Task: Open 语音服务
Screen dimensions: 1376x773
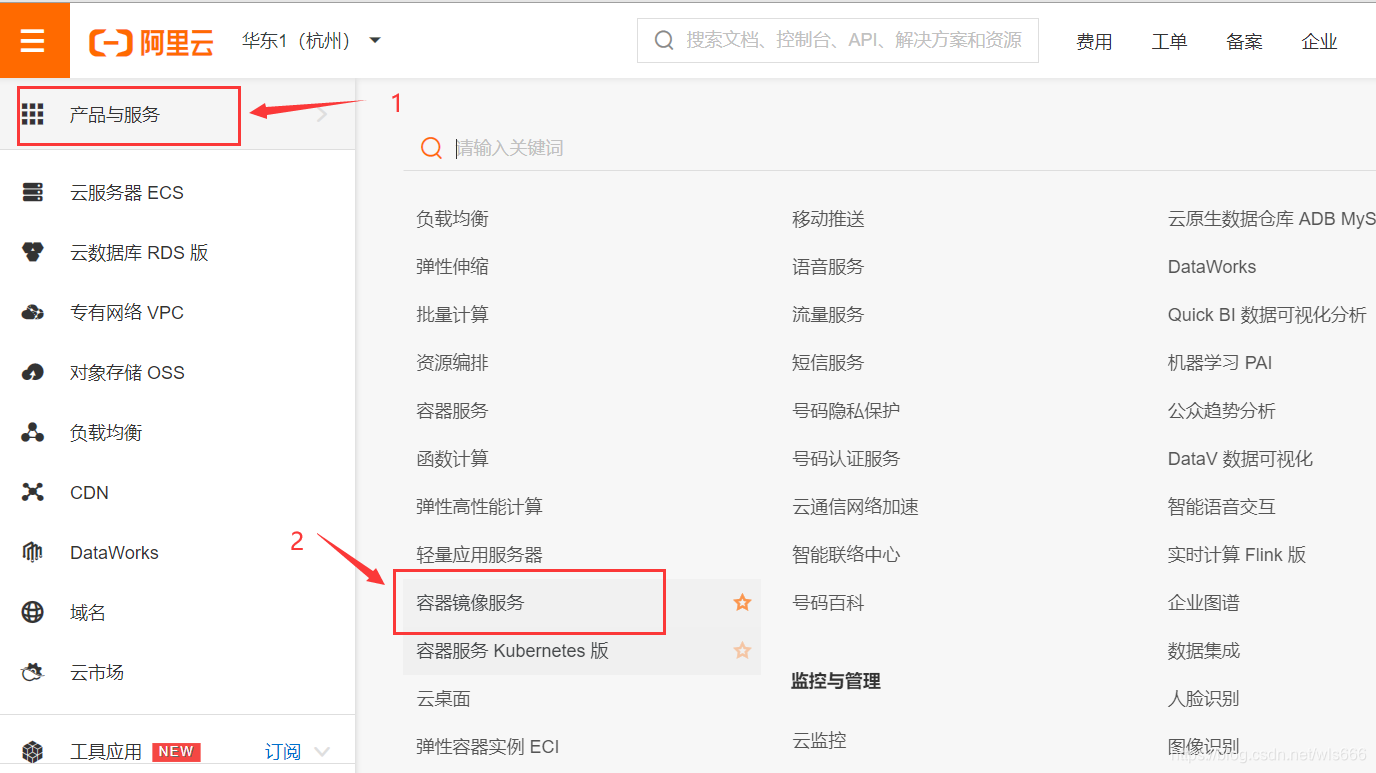Action: (828, 267)
